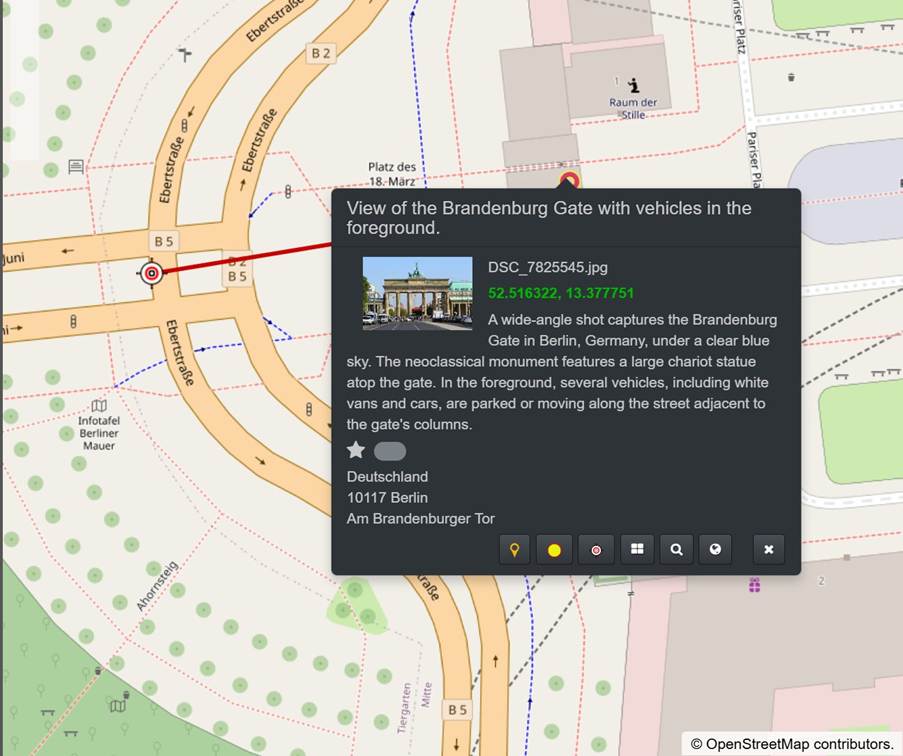Open the Brandenburg Gate photo thumbnail
The image size is (903, 756).
click(x=418, y=293)
